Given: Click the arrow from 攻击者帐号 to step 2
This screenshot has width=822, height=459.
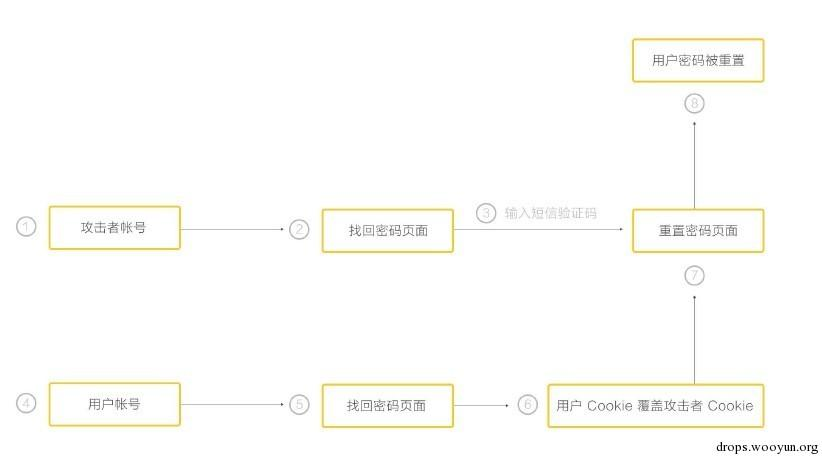Looking at the screenshot, I should click(x=232, y=229).
